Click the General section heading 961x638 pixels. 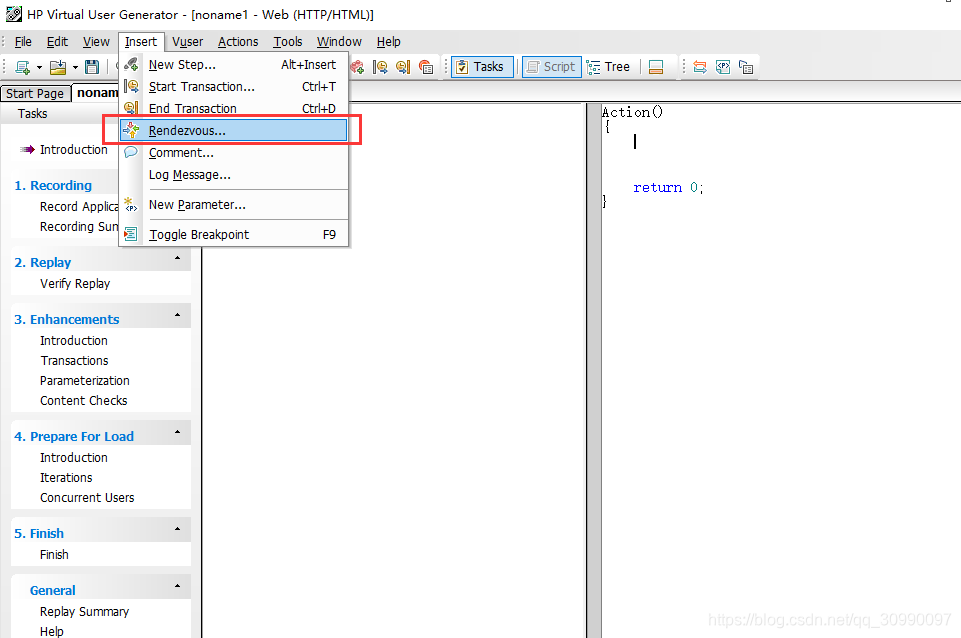tap(53, 590)
